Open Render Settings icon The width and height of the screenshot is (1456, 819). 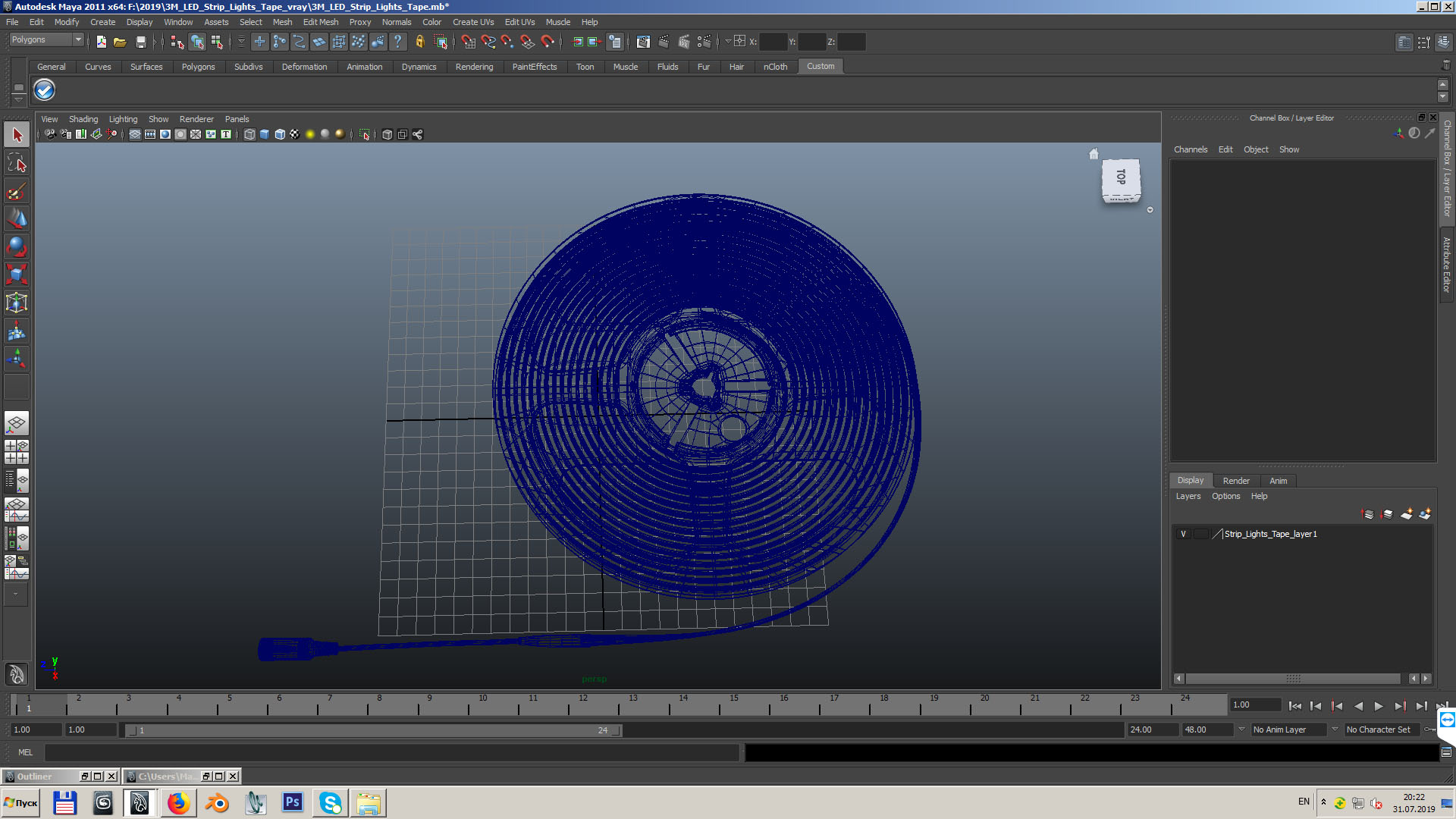point(704,42)
